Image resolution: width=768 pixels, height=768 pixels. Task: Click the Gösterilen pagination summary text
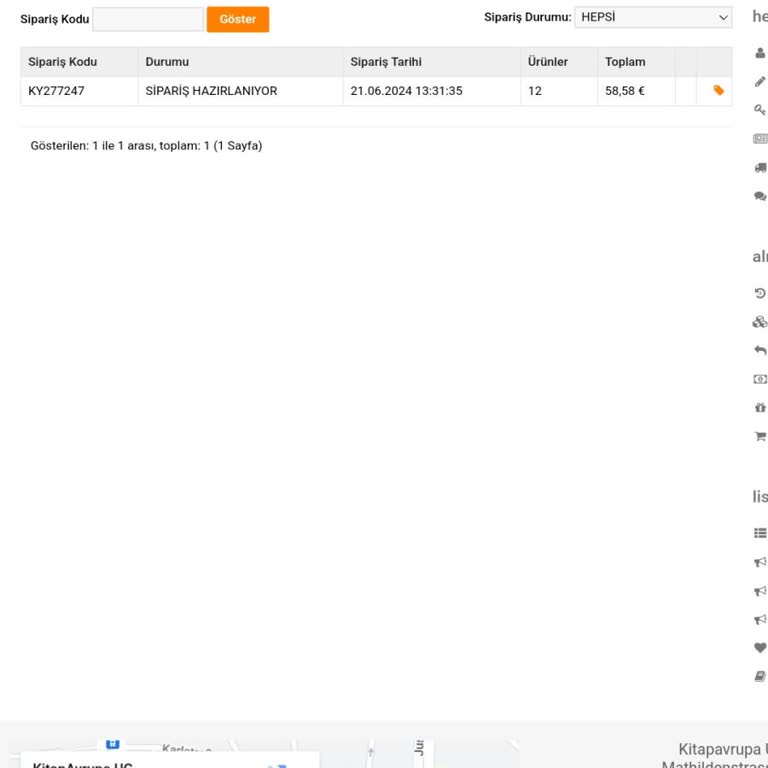coord(146,146)
